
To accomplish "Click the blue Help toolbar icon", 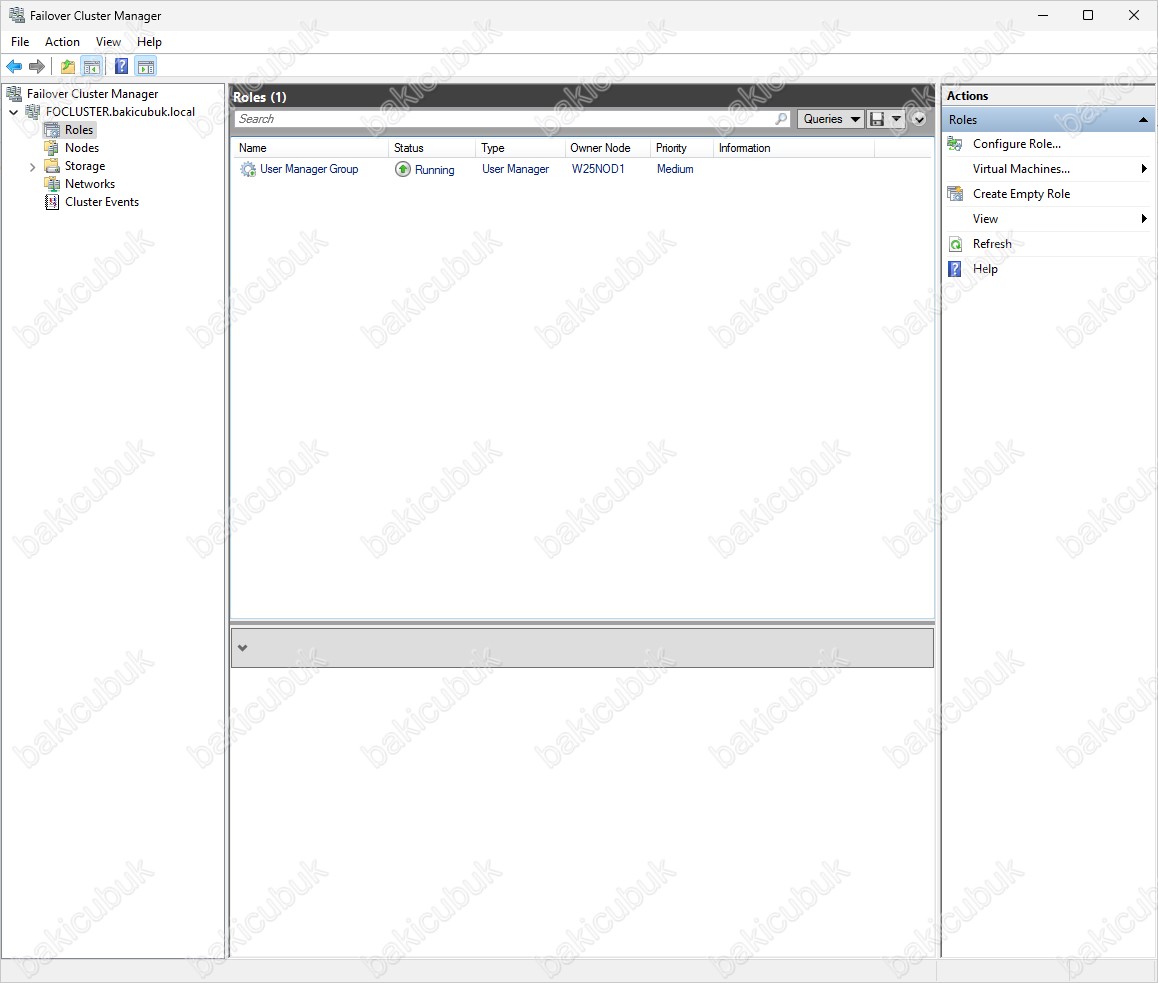I will [x=122, y=66].
